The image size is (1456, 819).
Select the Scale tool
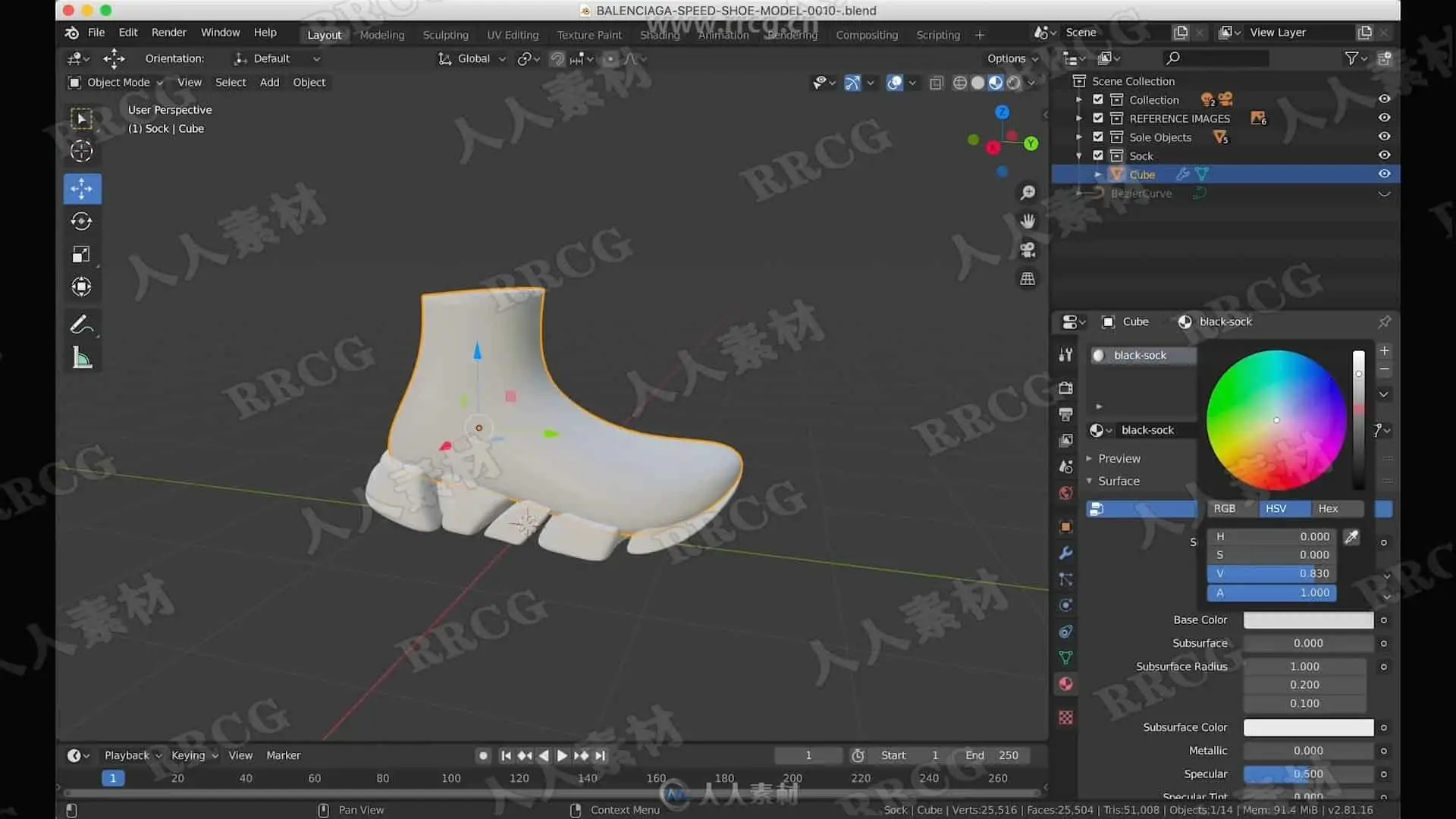click(x=82, y=254)
